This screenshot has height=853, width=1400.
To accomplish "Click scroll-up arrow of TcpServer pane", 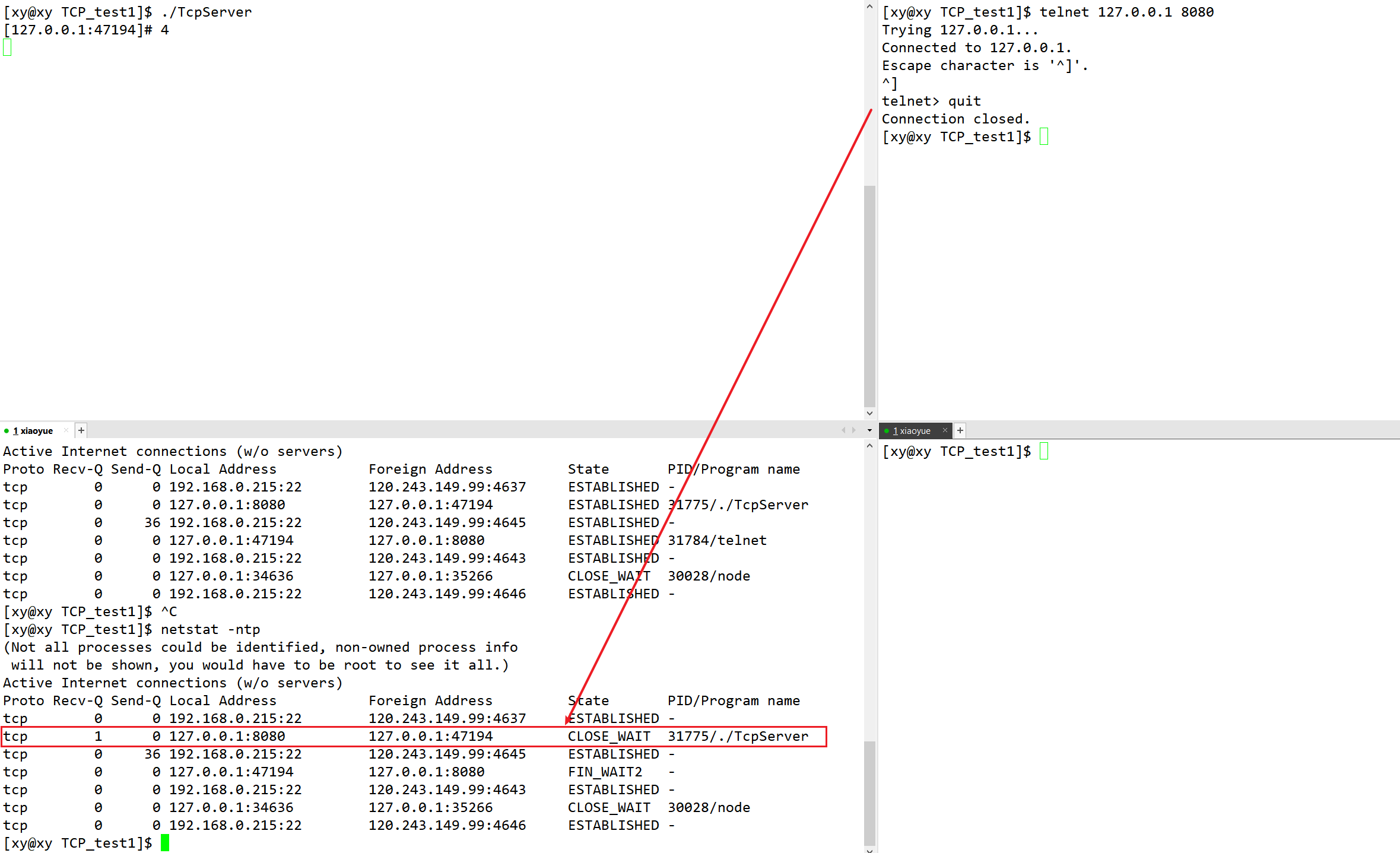I will coord(869,7).
